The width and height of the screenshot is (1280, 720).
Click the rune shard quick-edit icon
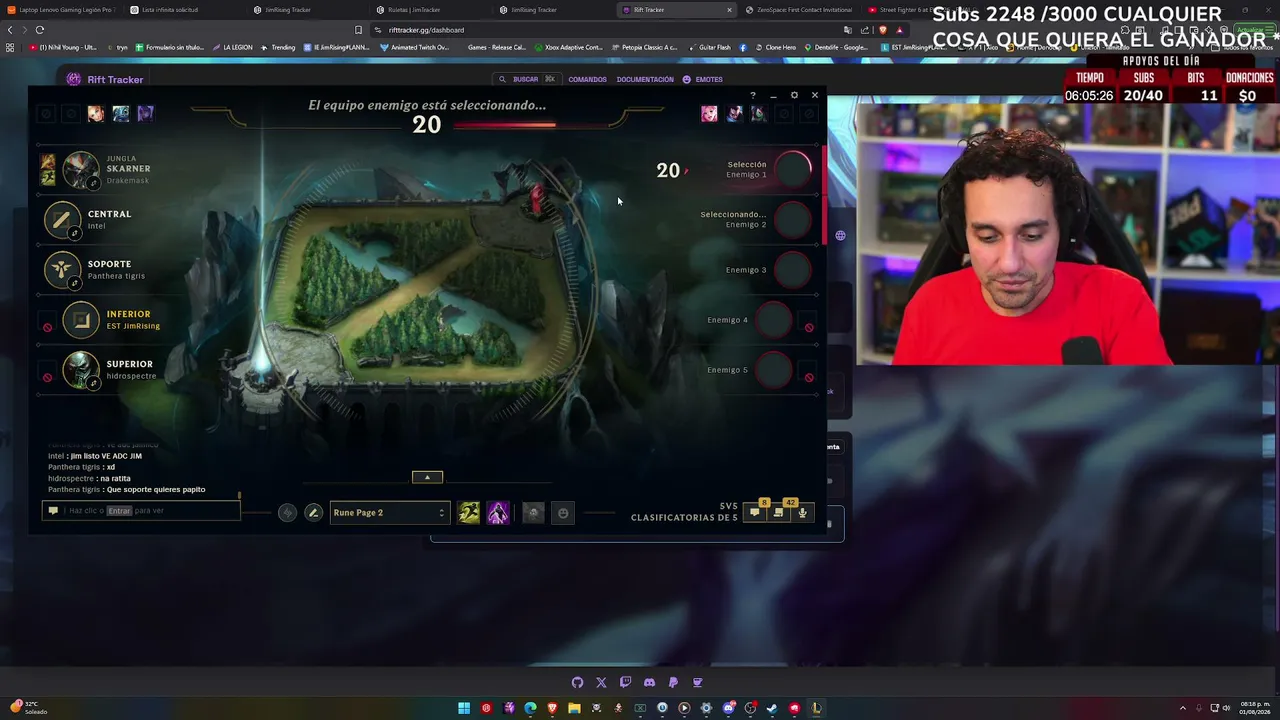[287, 513]
